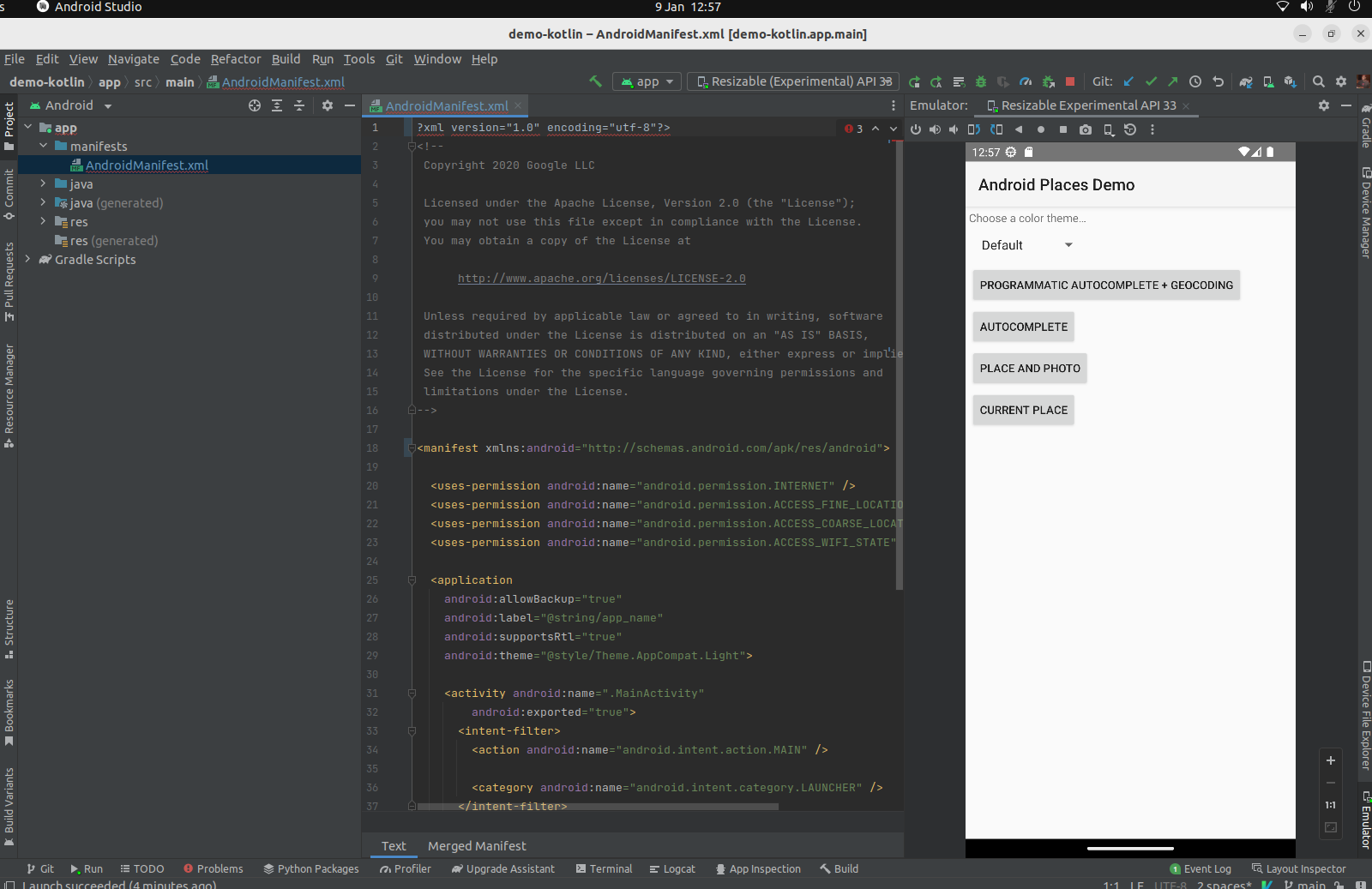
Task: Expand the Gradle Scripts tree node
Action: coord(28,259)
